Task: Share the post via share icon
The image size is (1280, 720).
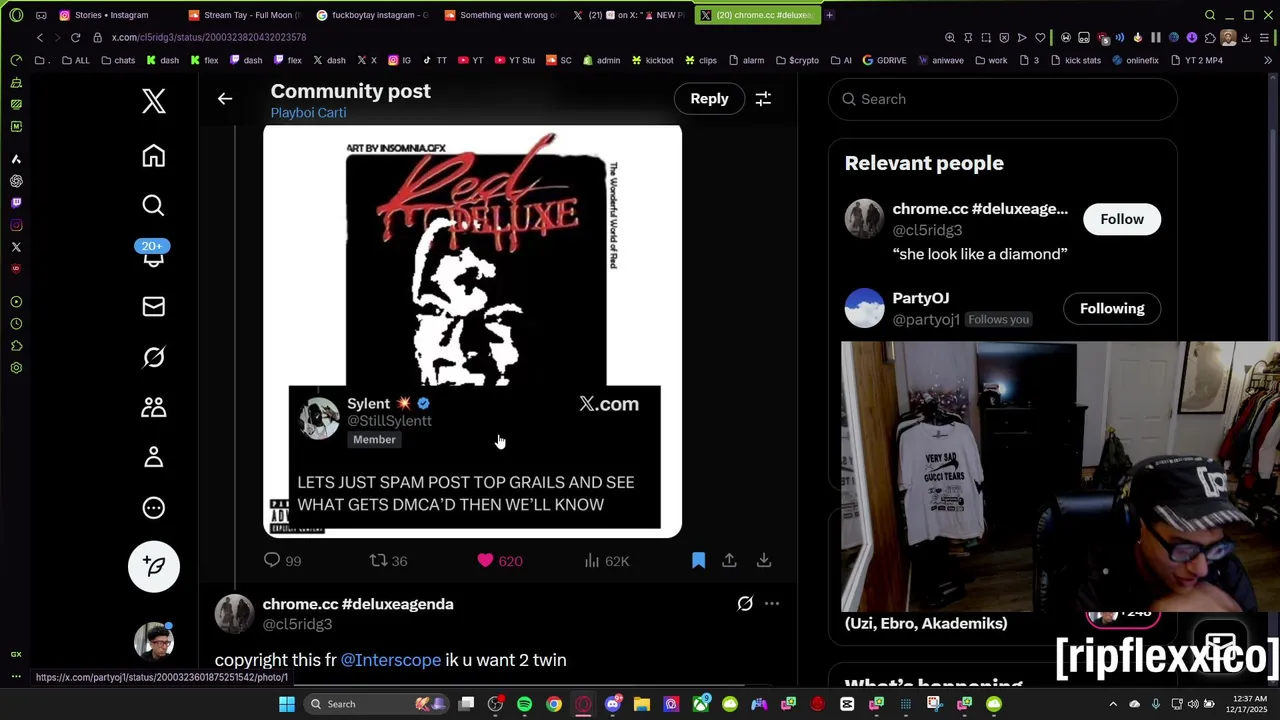Action: pyautogui.click(x=730, y=561)
